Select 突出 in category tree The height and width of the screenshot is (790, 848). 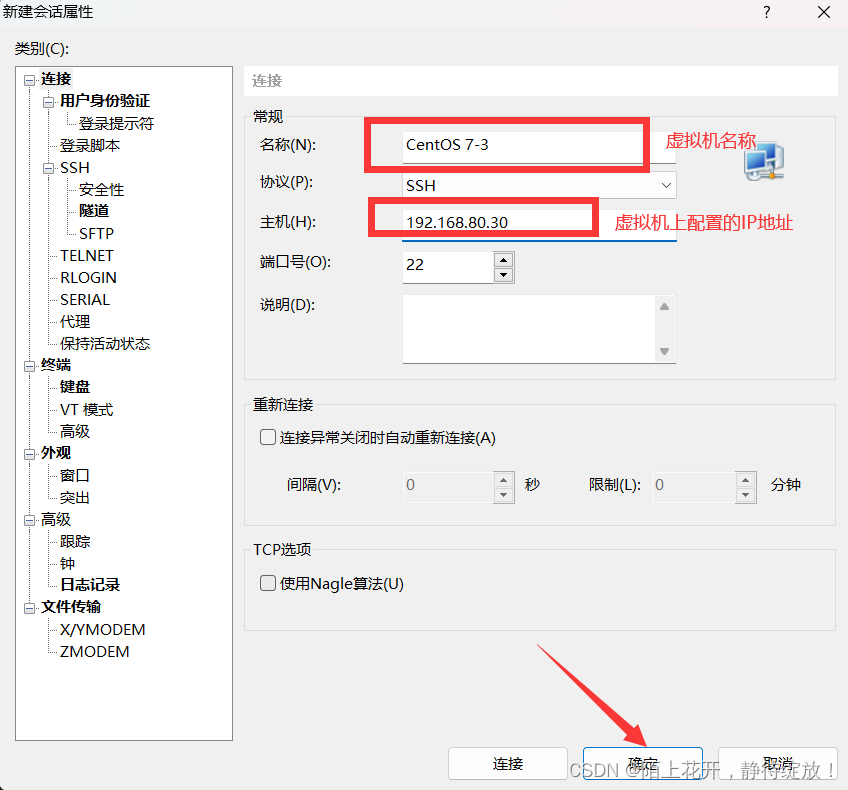pos(75,497)
